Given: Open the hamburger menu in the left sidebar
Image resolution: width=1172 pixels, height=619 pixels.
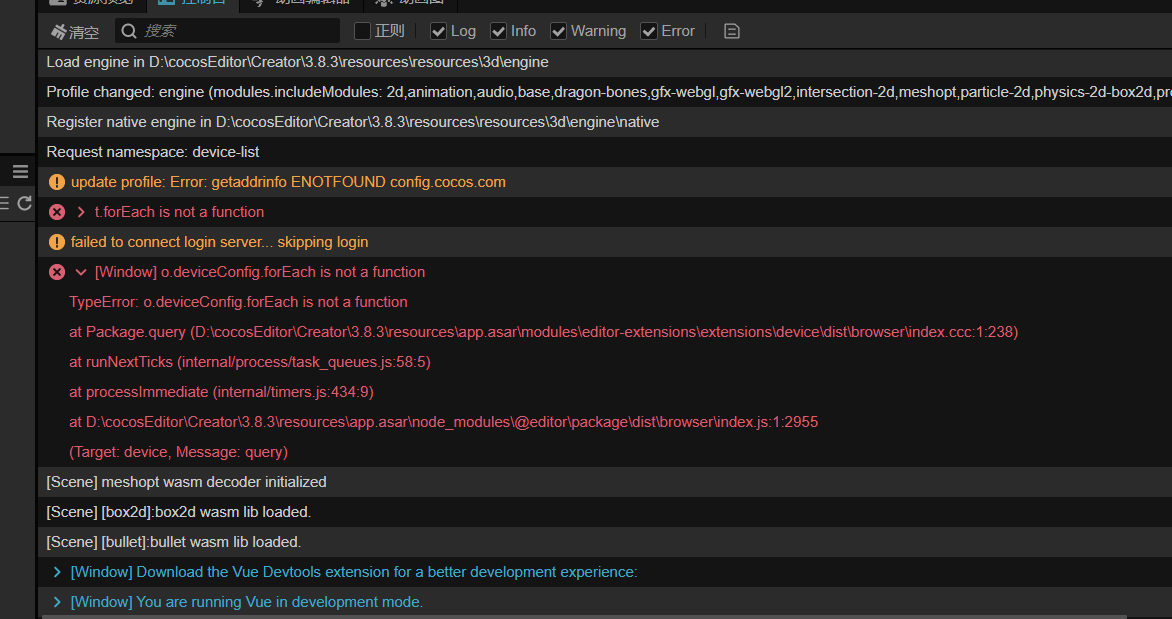Looking at the screenshot, I should 18,171.
